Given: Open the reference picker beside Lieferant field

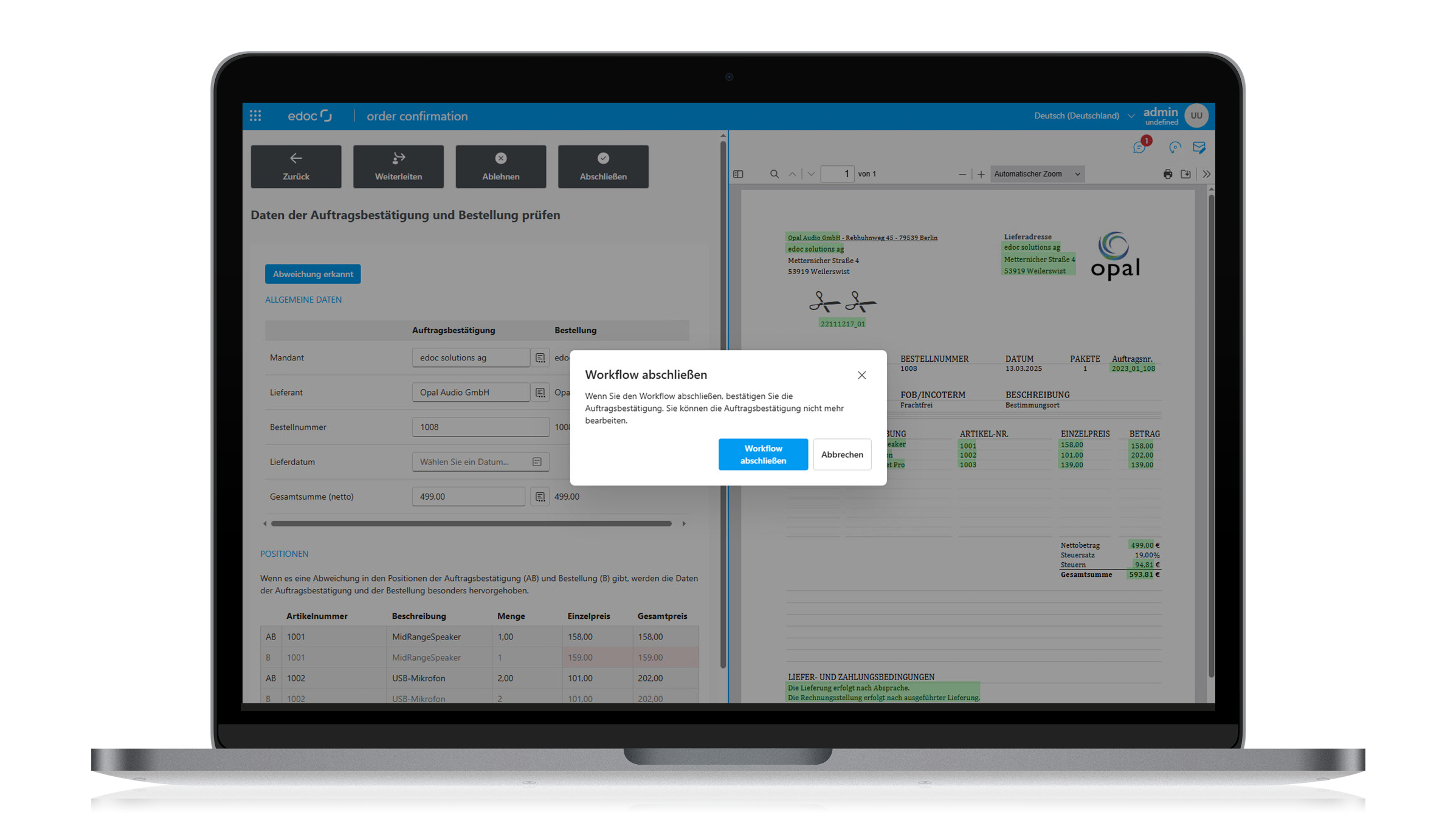Looking at the screenshot, I should (540, 392).
